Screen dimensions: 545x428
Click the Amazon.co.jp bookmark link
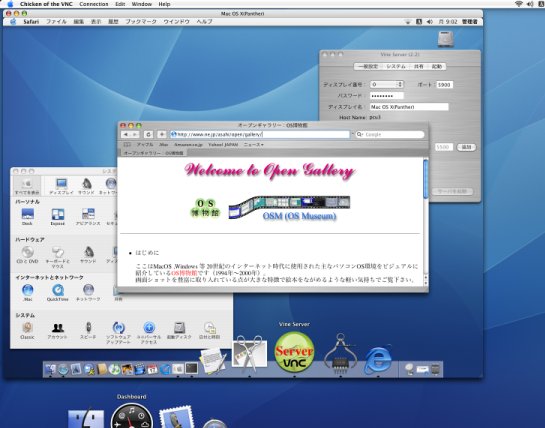(x=188, y=144)
